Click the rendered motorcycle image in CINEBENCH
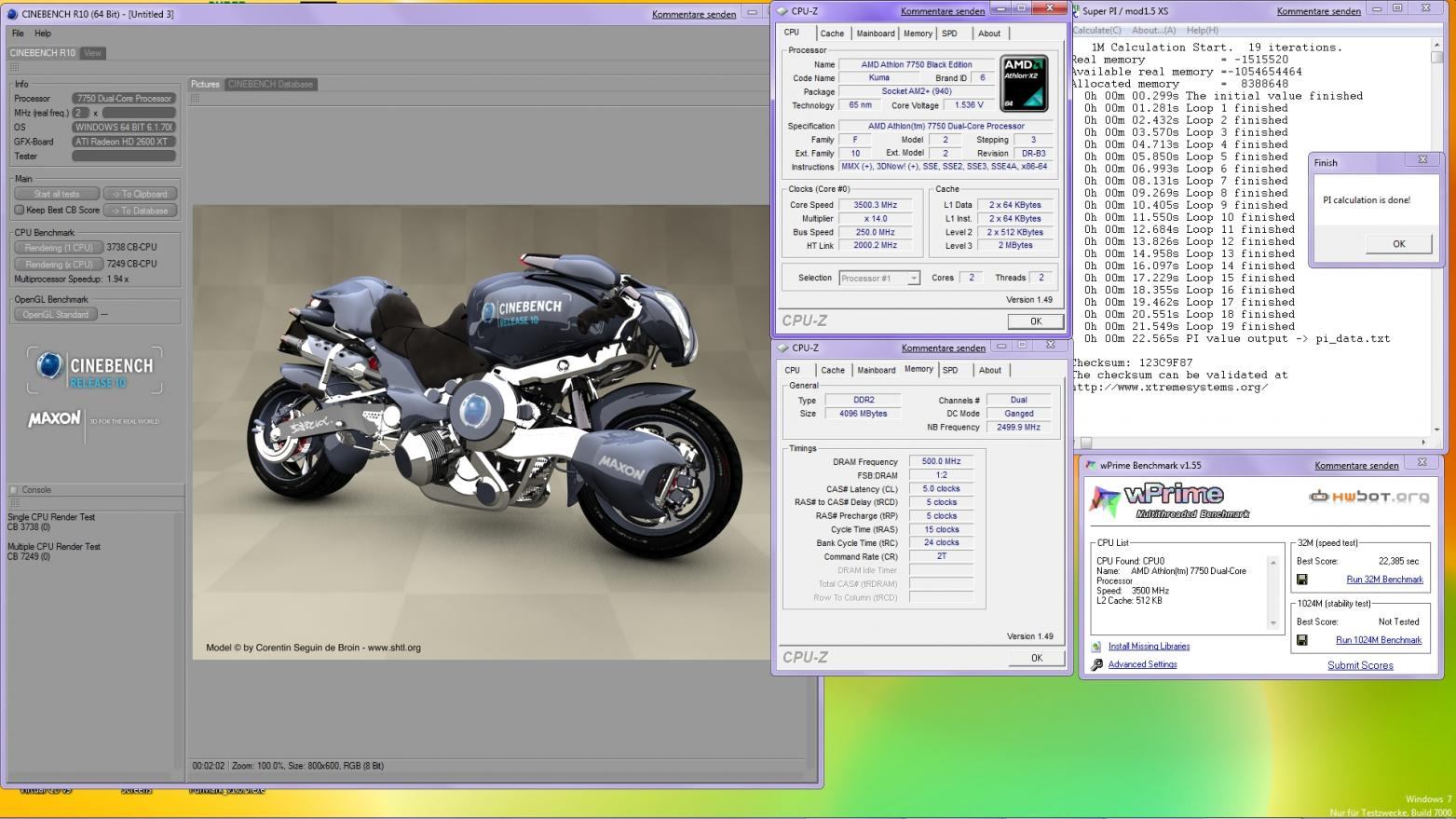The image size is (1456, 819). [481, 432]
